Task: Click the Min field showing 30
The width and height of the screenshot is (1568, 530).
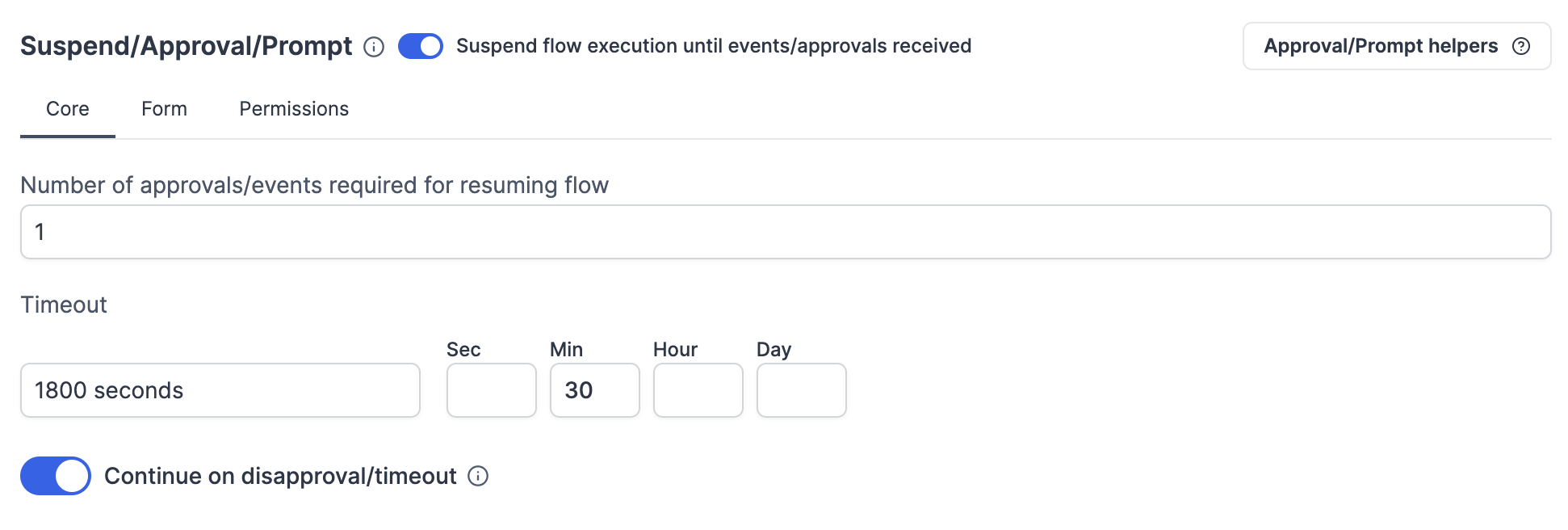Action: 594,390
